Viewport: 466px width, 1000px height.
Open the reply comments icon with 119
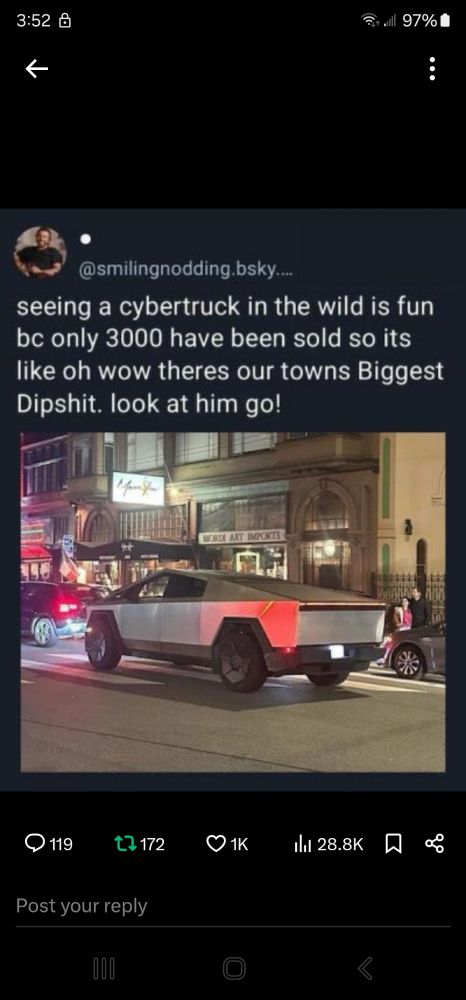pyautogui.click(x=34, y=844)
